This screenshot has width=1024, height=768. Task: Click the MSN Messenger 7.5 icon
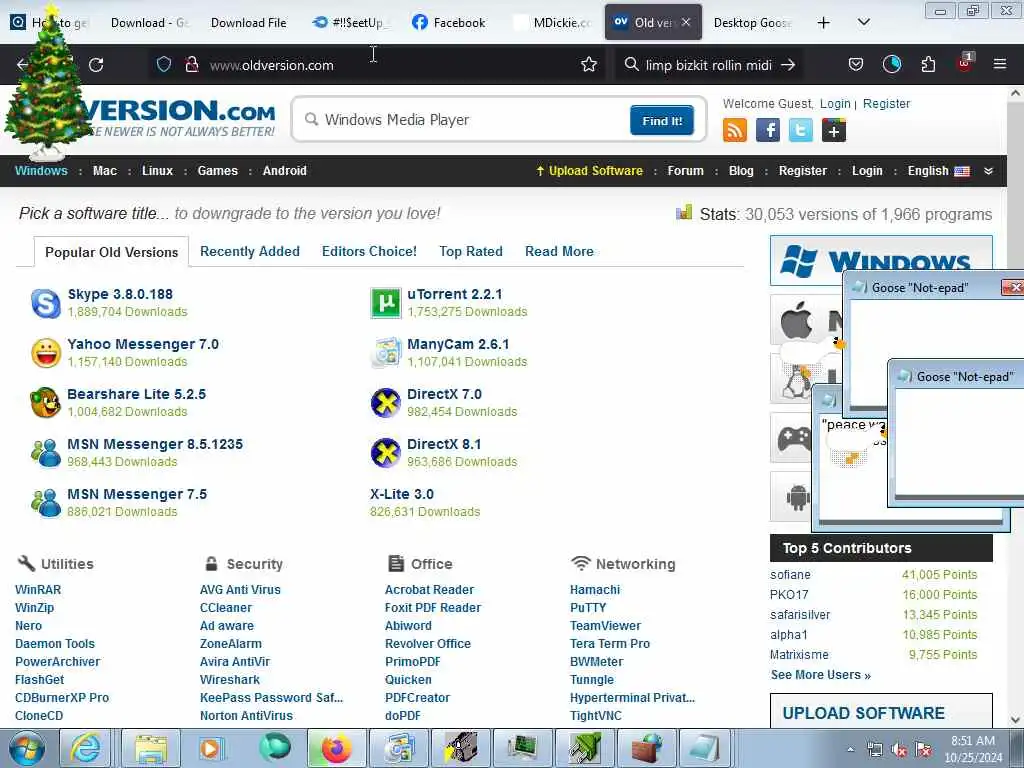click(x=46, y=503)
